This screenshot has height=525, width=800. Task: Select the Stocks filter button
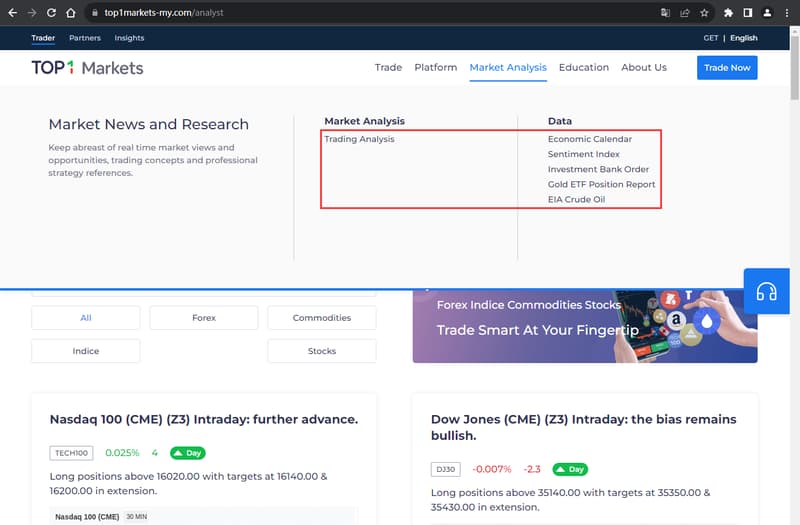[322, 351]
